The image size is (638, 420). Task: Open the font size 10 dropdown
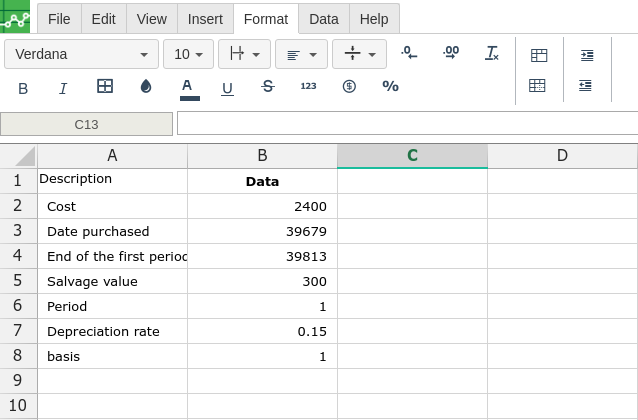(188, 54)
